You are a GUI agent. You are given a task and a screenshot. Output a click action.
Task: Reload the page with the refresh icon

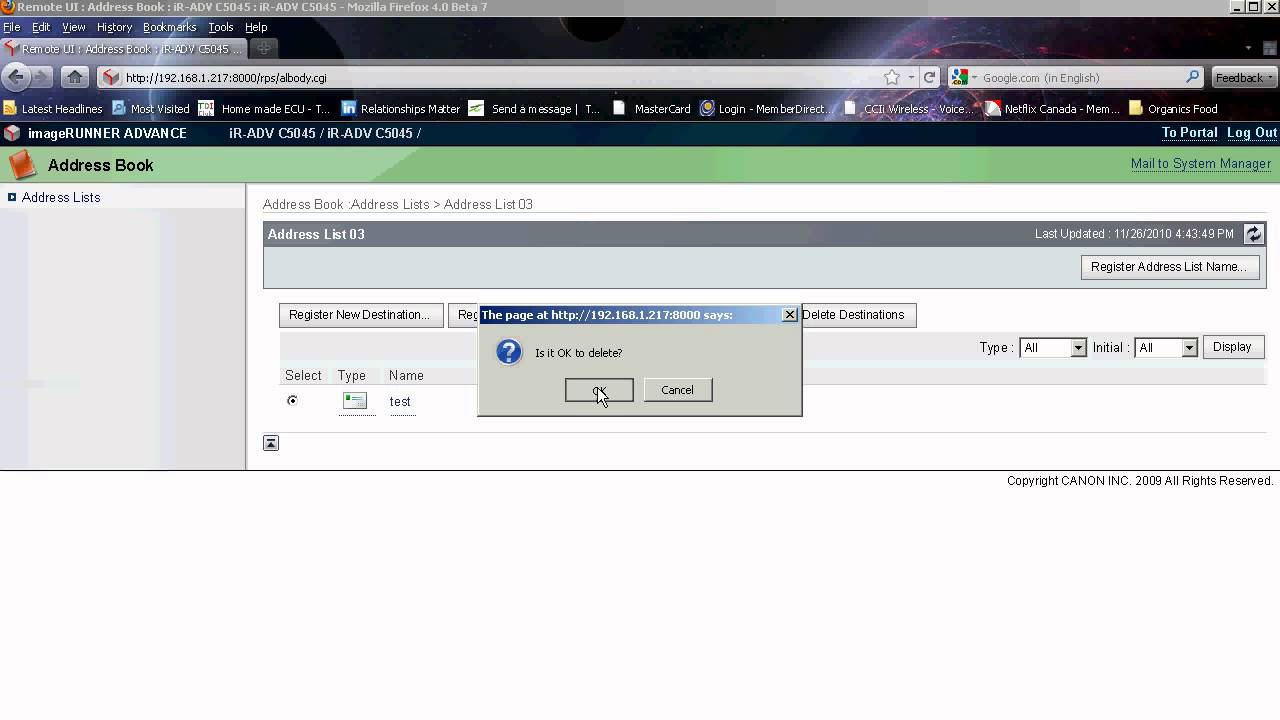tap(930, 77)
